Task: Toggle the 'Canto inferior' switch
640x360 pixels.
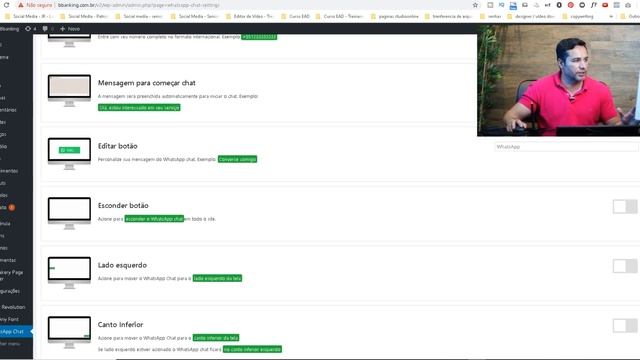Action: 625,326
